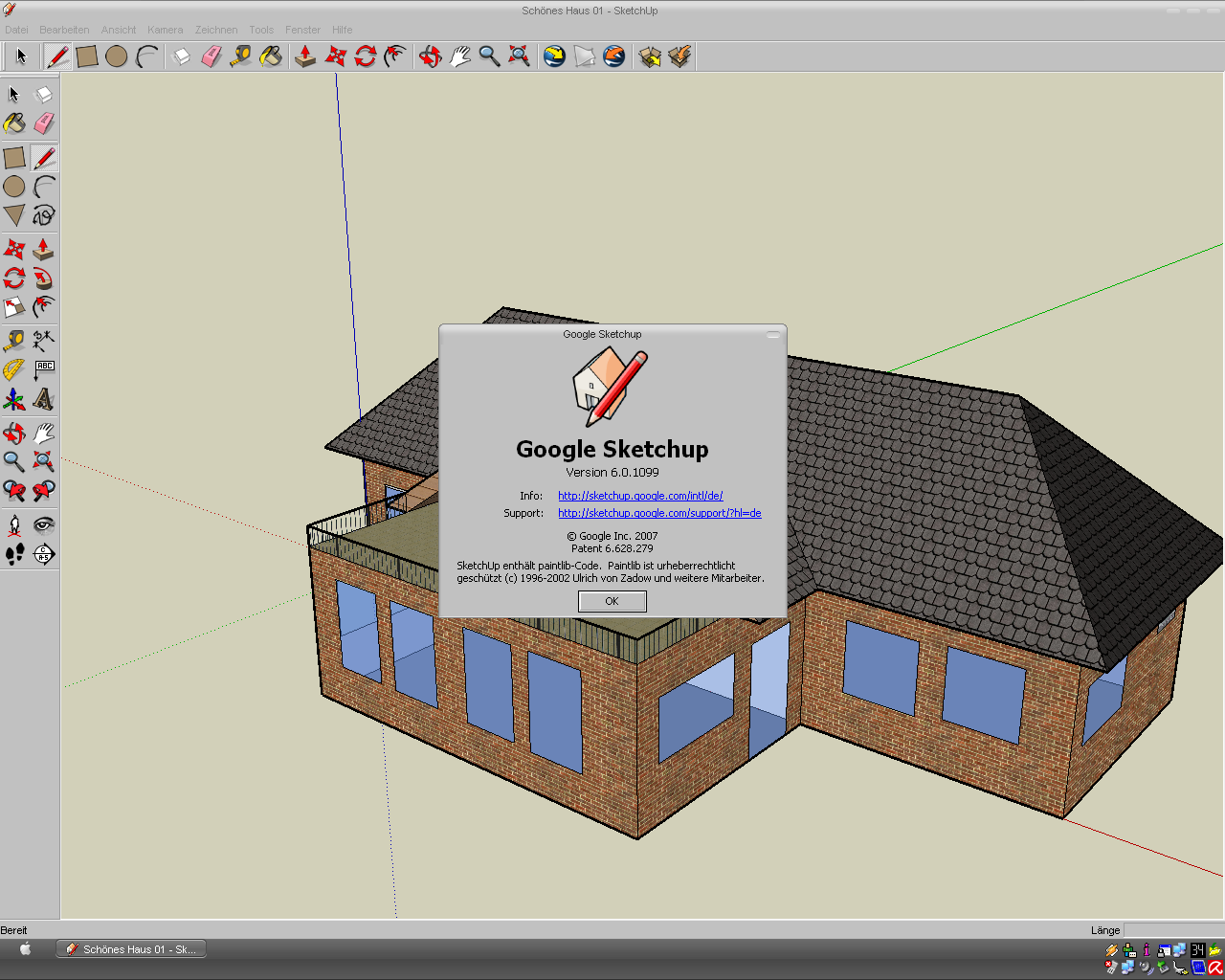Click the Länge measurement input field
The height and width of the screenshot is (980, 1225).
point(1172,930)
